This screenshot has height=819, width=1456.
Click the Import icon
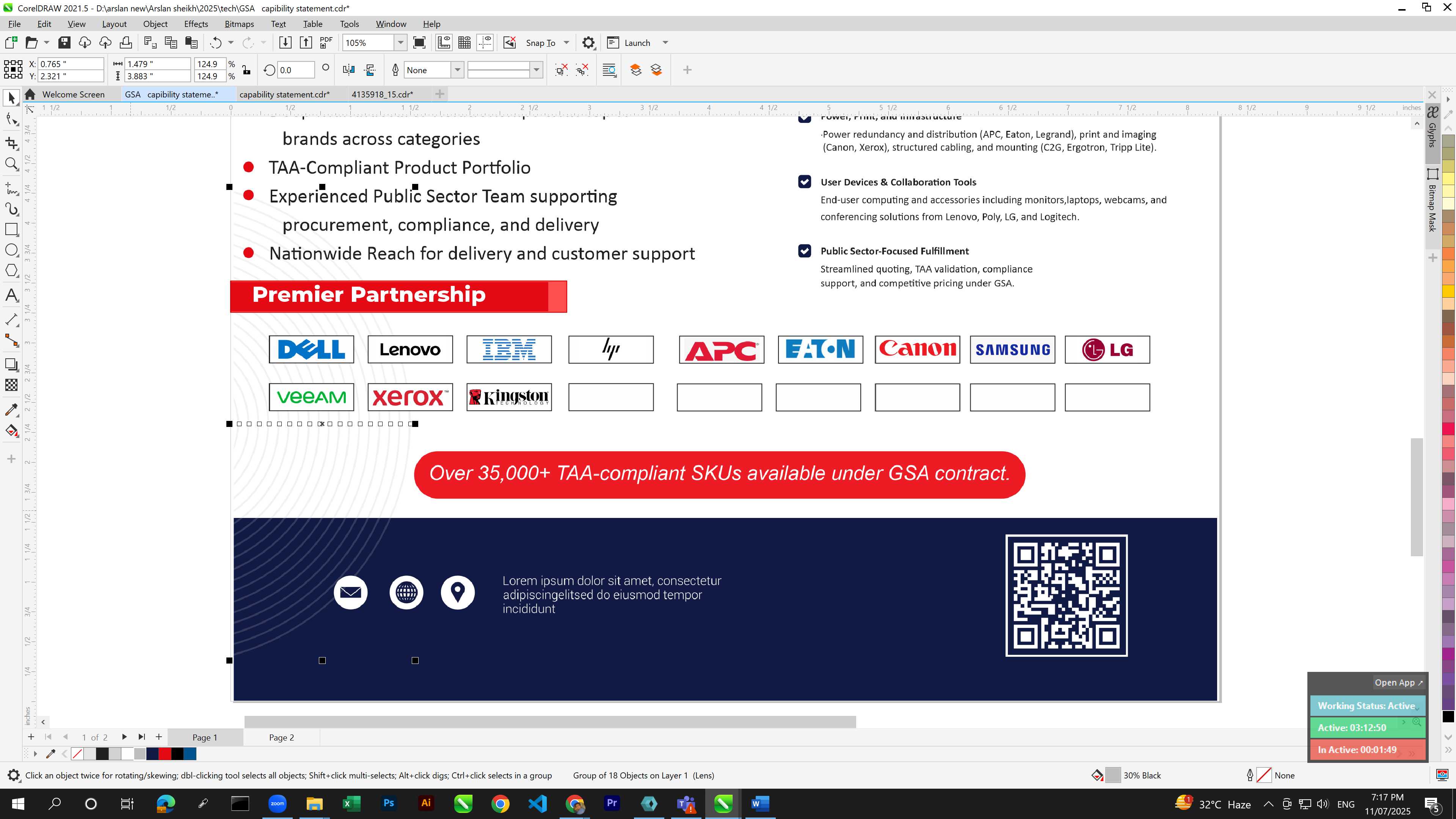(x=286, y=42)
